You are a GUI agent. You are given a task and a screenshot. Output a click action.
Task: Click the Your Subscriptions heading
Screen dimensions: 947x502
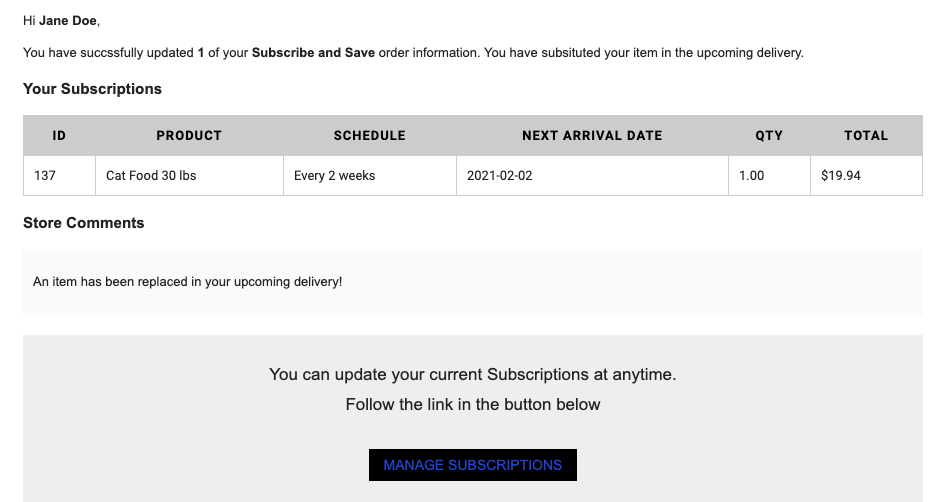(x=92, y=89)
